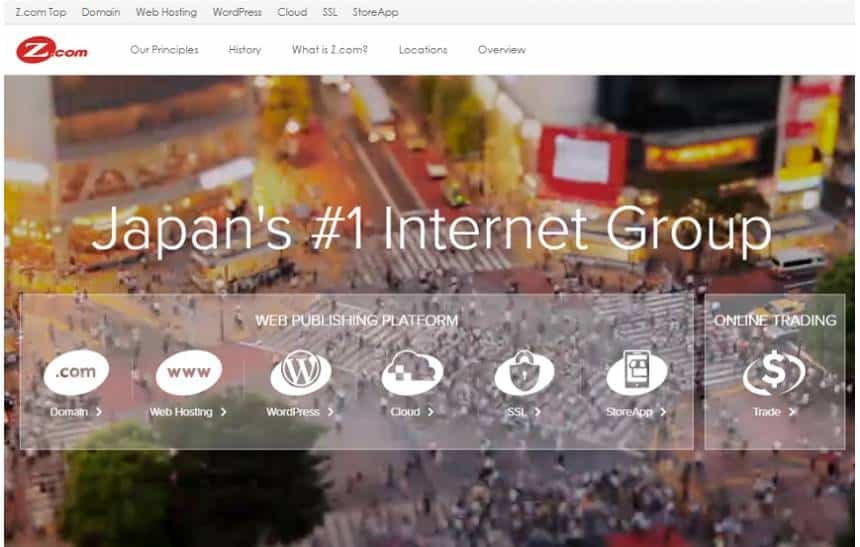Open Cloud in the top bar
Screen dimensions: 860x547
(292, 12)
